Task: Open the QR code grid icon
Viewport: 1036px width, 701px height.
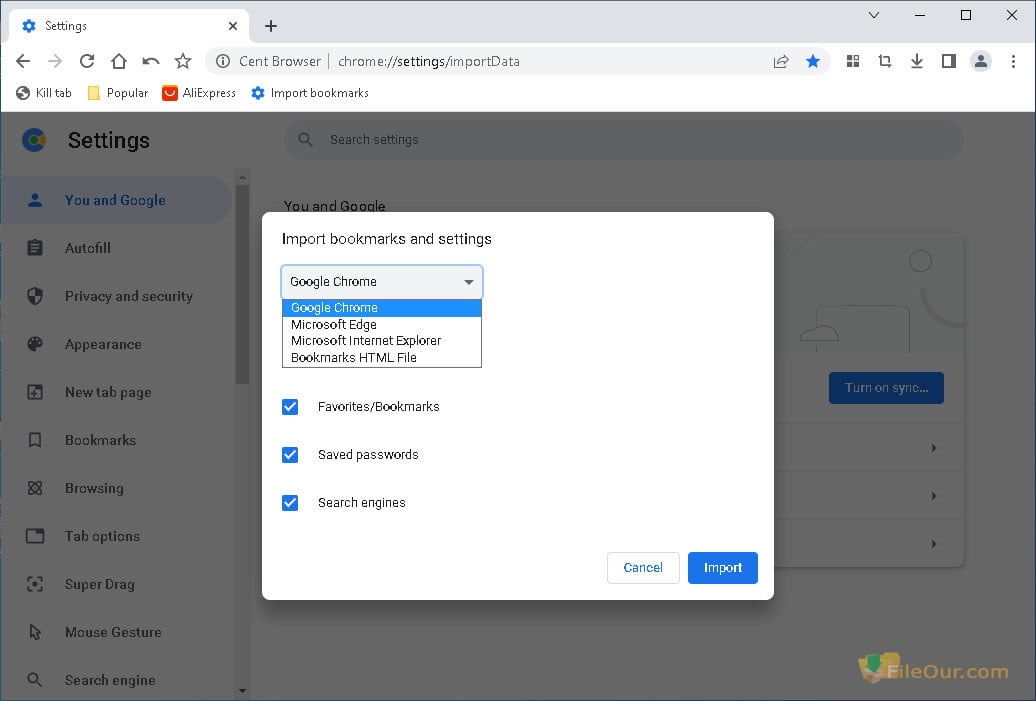Action: tap(853, 61)
